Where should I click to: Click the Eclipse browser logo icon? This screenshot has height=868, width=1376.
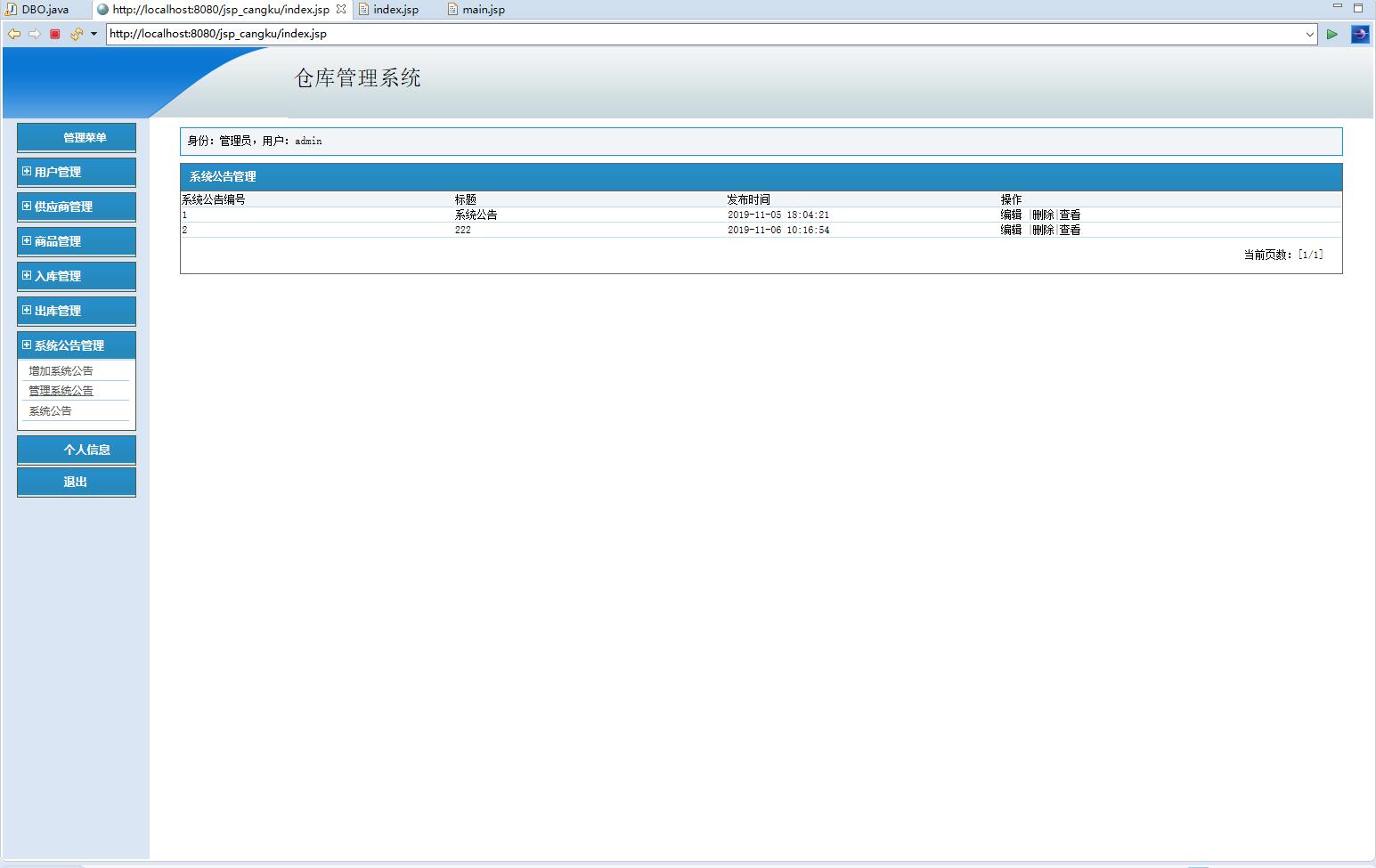coord(1360,34)
